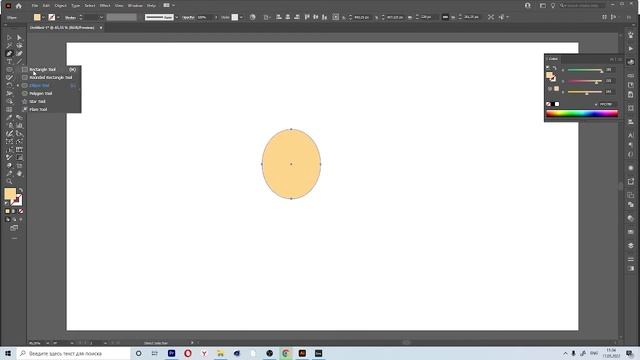Adjust the R (red) slider in the Color panel
Viewport: 640px width, 360px height.
(x=584, y=71)
